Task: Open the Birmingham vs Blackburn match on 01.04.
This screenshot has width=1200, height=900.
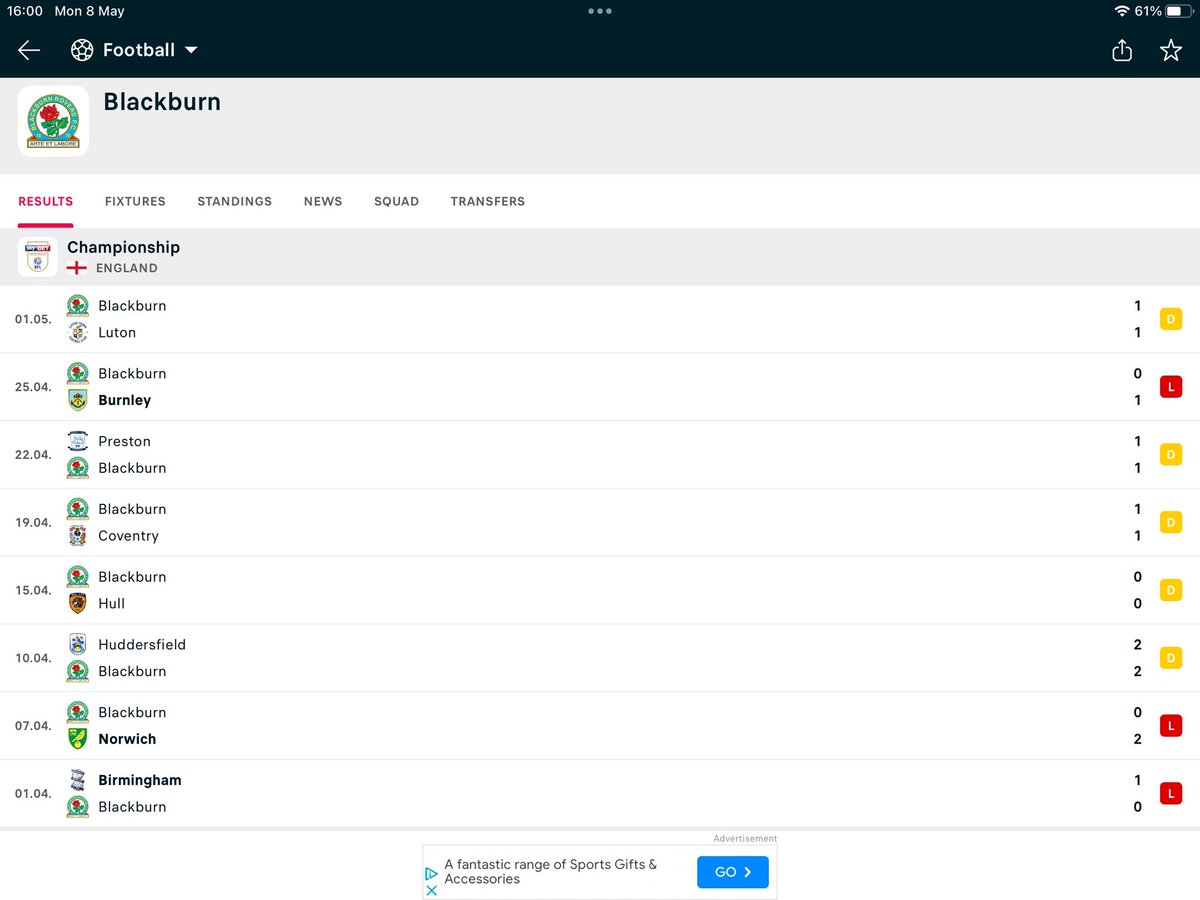Action: pos(600,794)
